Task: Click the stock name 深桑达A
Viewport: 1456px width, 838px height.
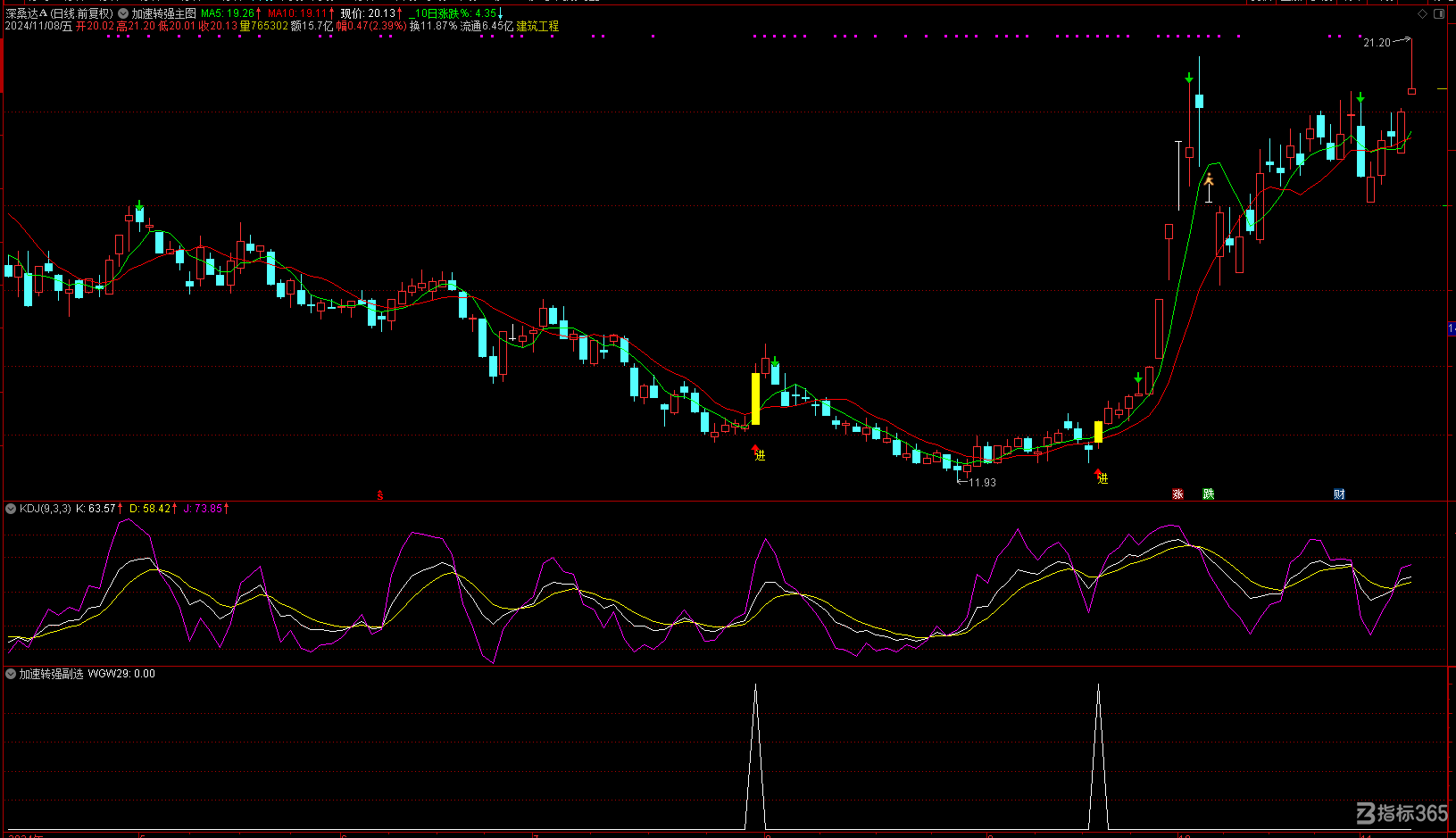Action: tap(26, 13)
